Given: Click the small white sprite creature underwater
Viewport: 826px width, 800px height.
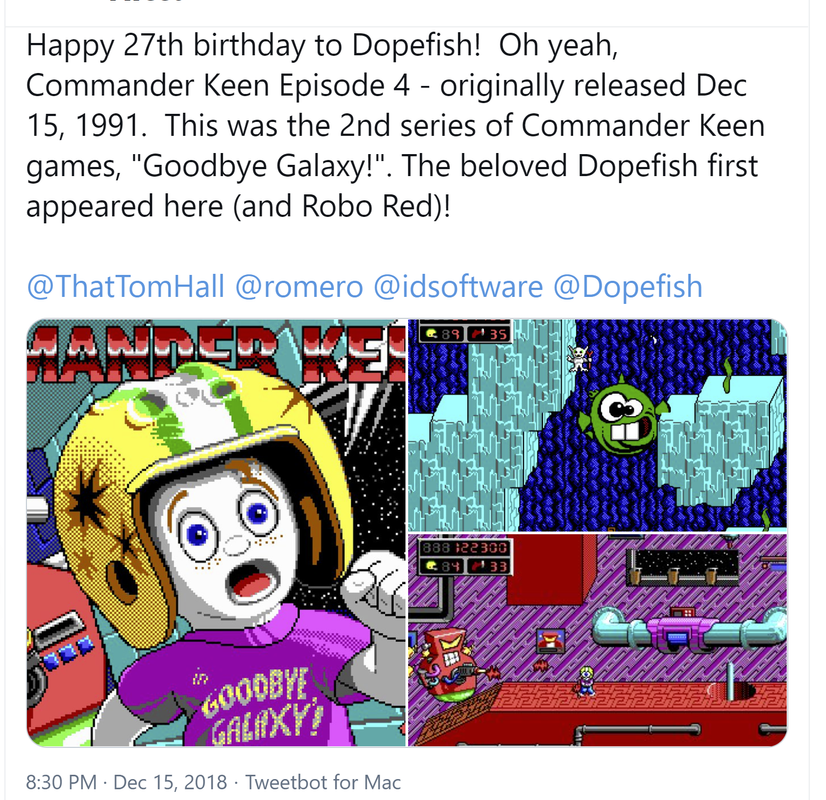Looking at the screenshot, I should click(579, 358).
